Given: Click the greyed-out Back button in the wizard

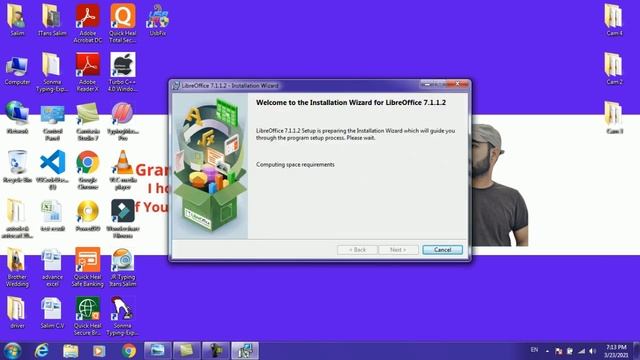Looking at the screenshot, I should 357,249.
